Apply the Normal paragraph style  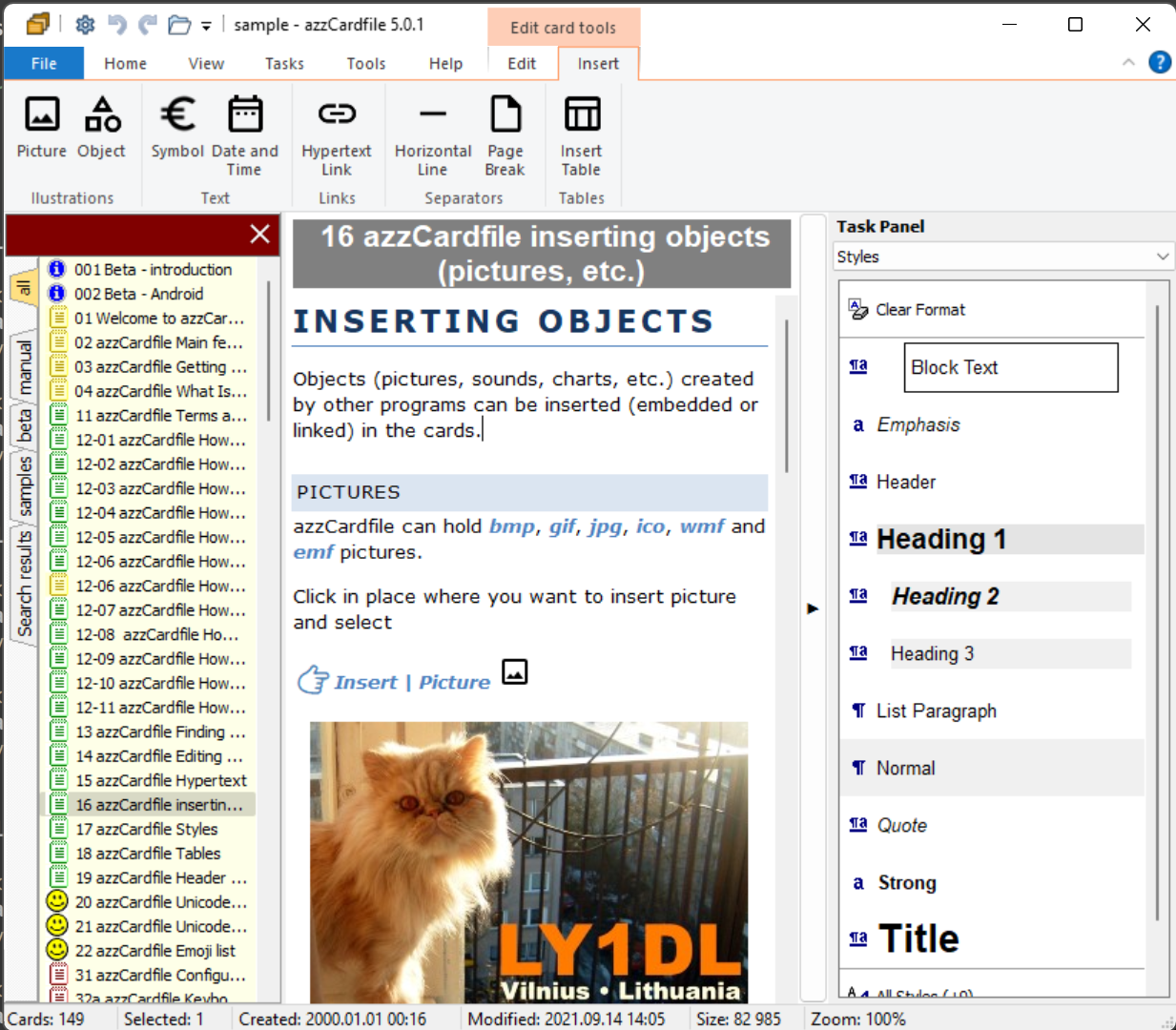pos(992,768)
